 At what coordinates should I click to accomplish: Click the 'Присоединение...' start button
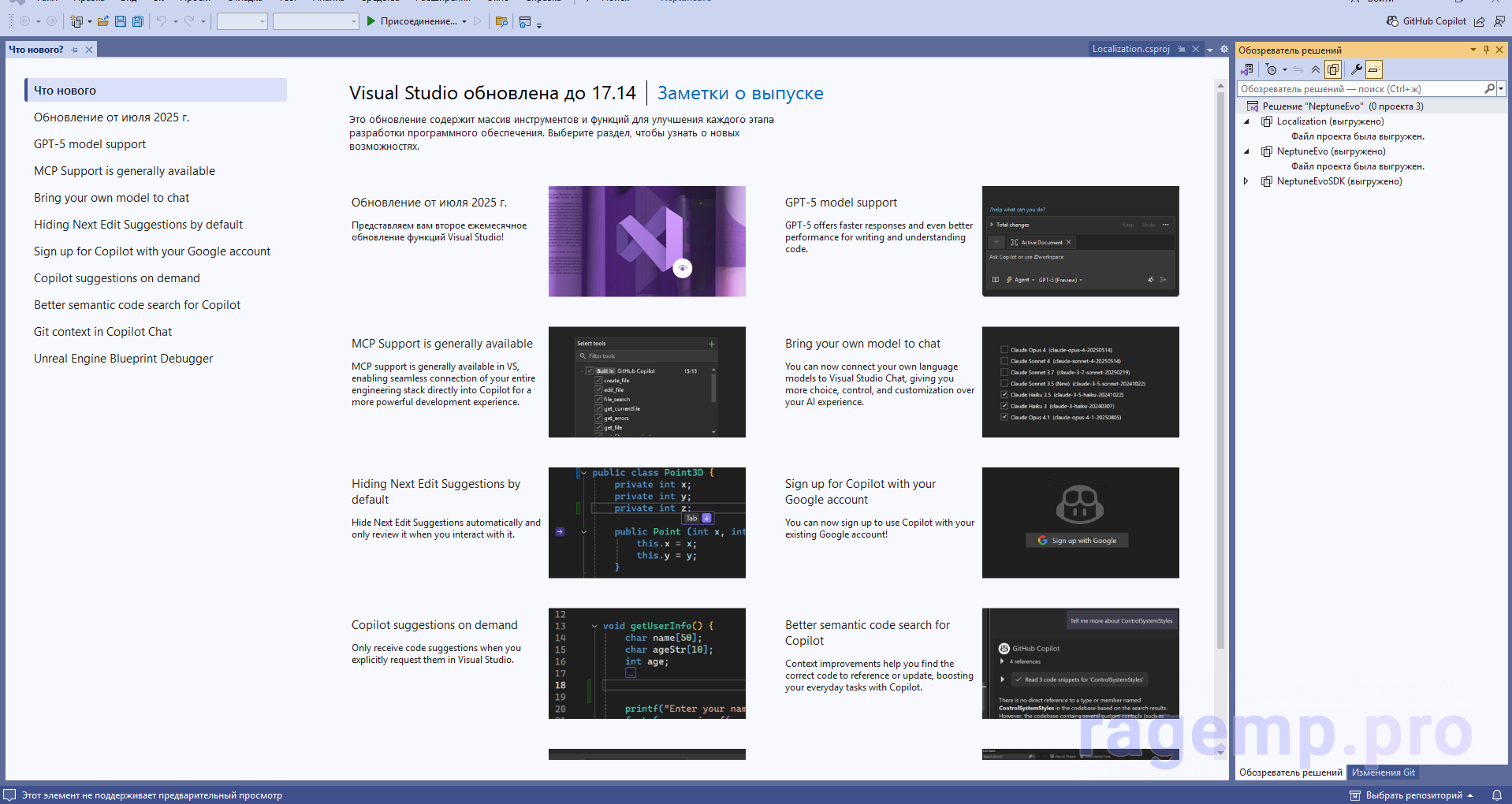pyautogui.click(x=412, y=21)
